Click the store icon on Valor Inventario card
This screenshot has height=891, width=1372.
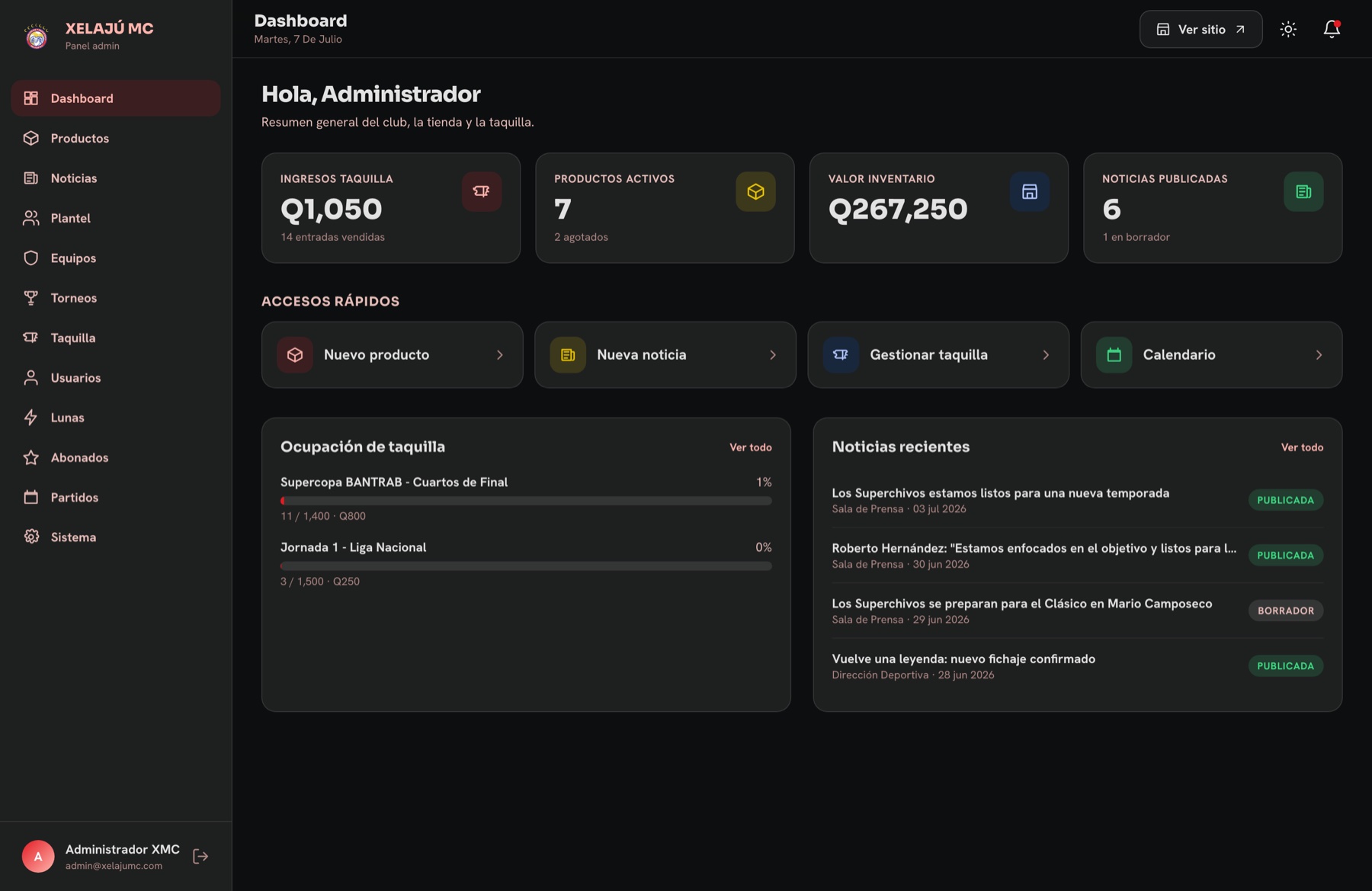1030,191
